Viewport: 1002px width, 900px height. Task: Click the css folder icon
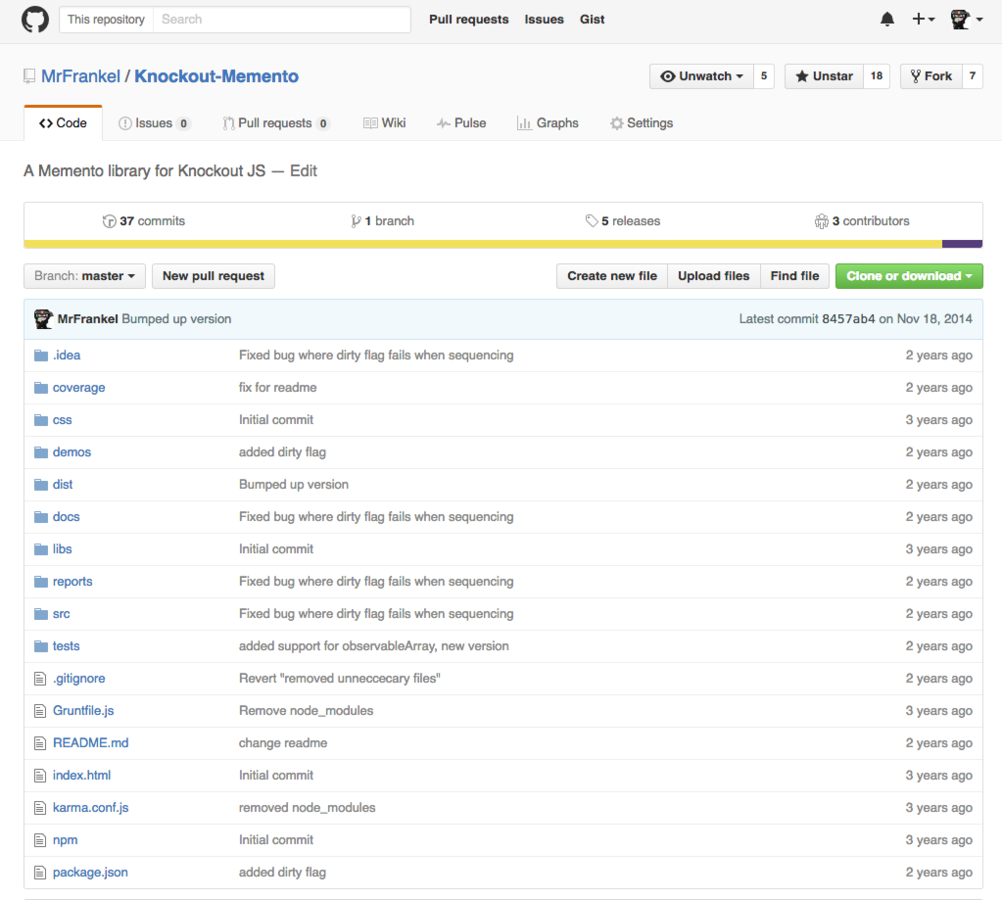(x=41, y=420)
